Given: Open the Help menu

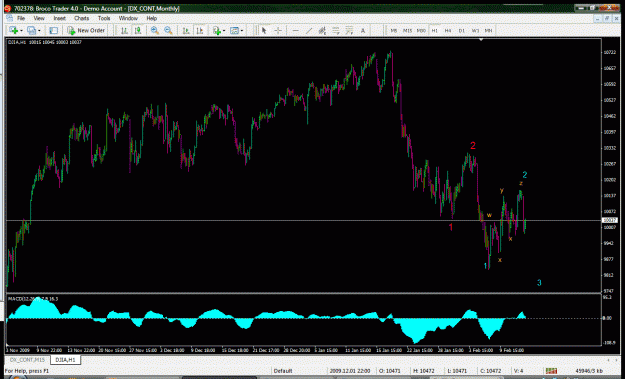Looking at the screenshot, I should (151, 18).
